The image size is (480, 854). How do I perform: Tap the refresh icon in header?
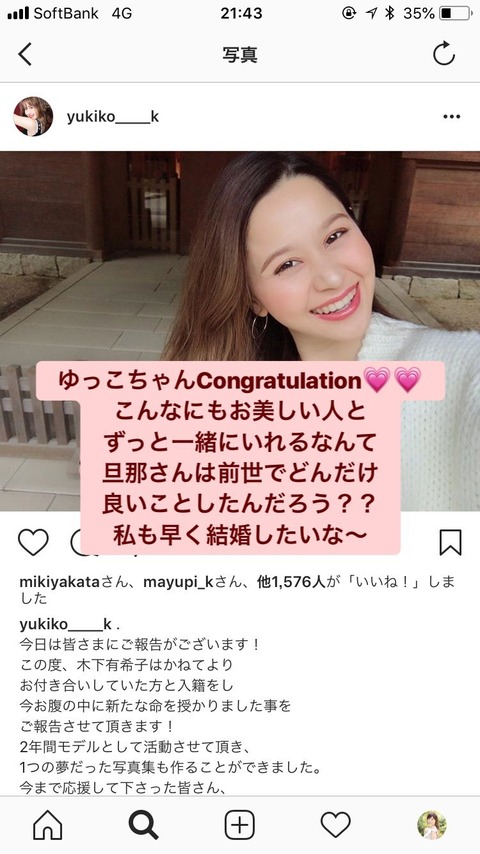(443, 54)
